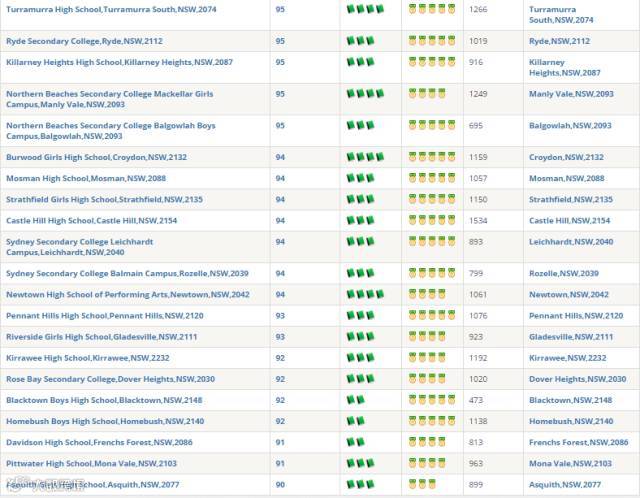The height and width of the screenshot is (498, 640).
Task: Click enrolment number 1266
Action: (478, 9)
